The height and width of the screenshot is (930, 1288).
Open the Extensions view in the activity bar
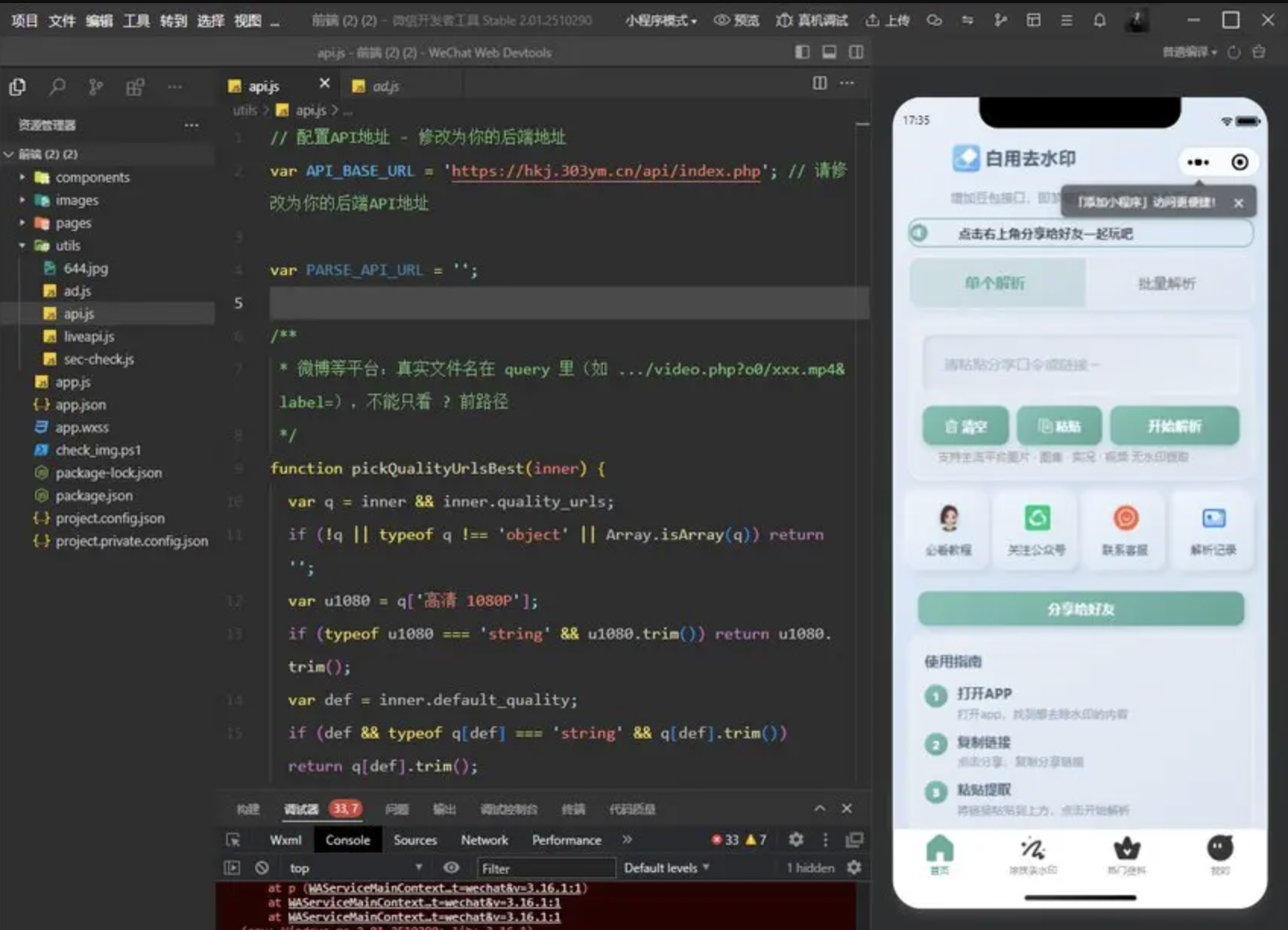coord(135,87)
